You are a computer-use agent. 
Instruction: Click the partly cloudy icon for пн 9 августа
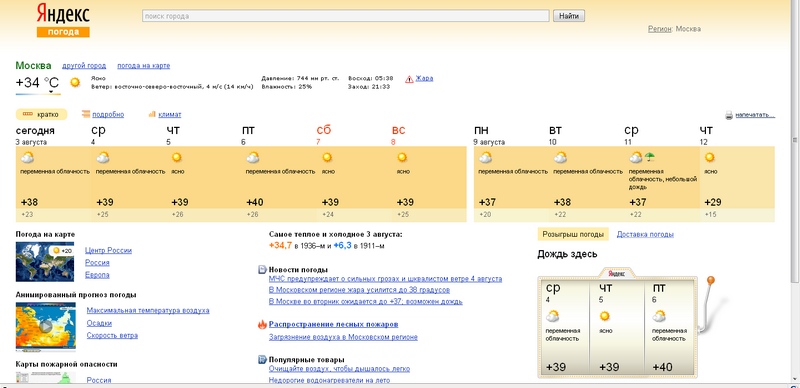tap(485, 157)
